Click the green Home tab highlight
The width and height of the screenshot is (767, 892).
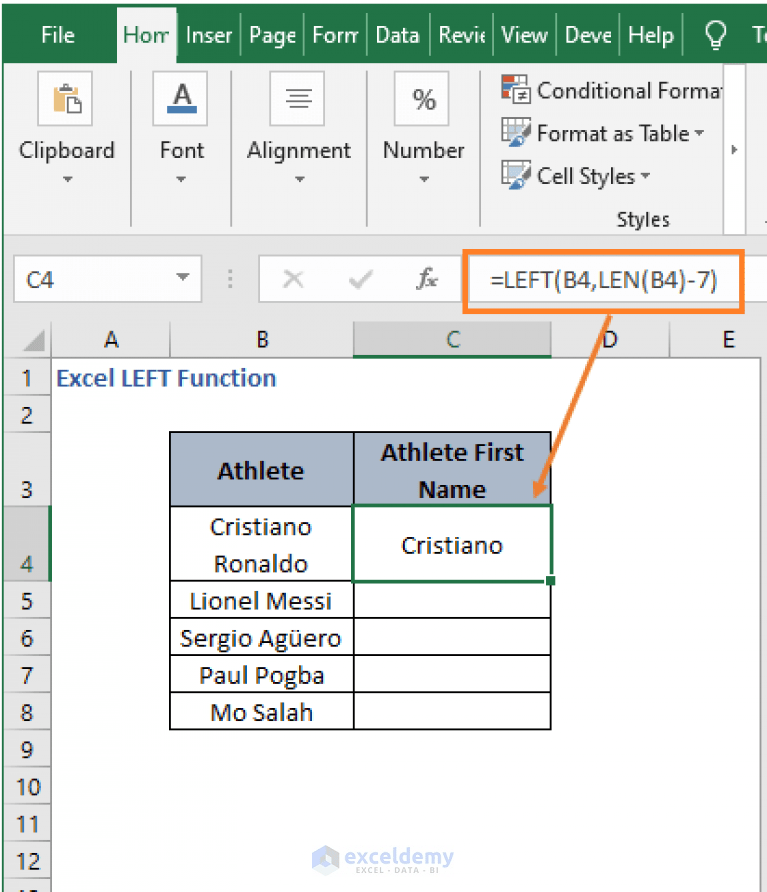click(x=146, y=34)
